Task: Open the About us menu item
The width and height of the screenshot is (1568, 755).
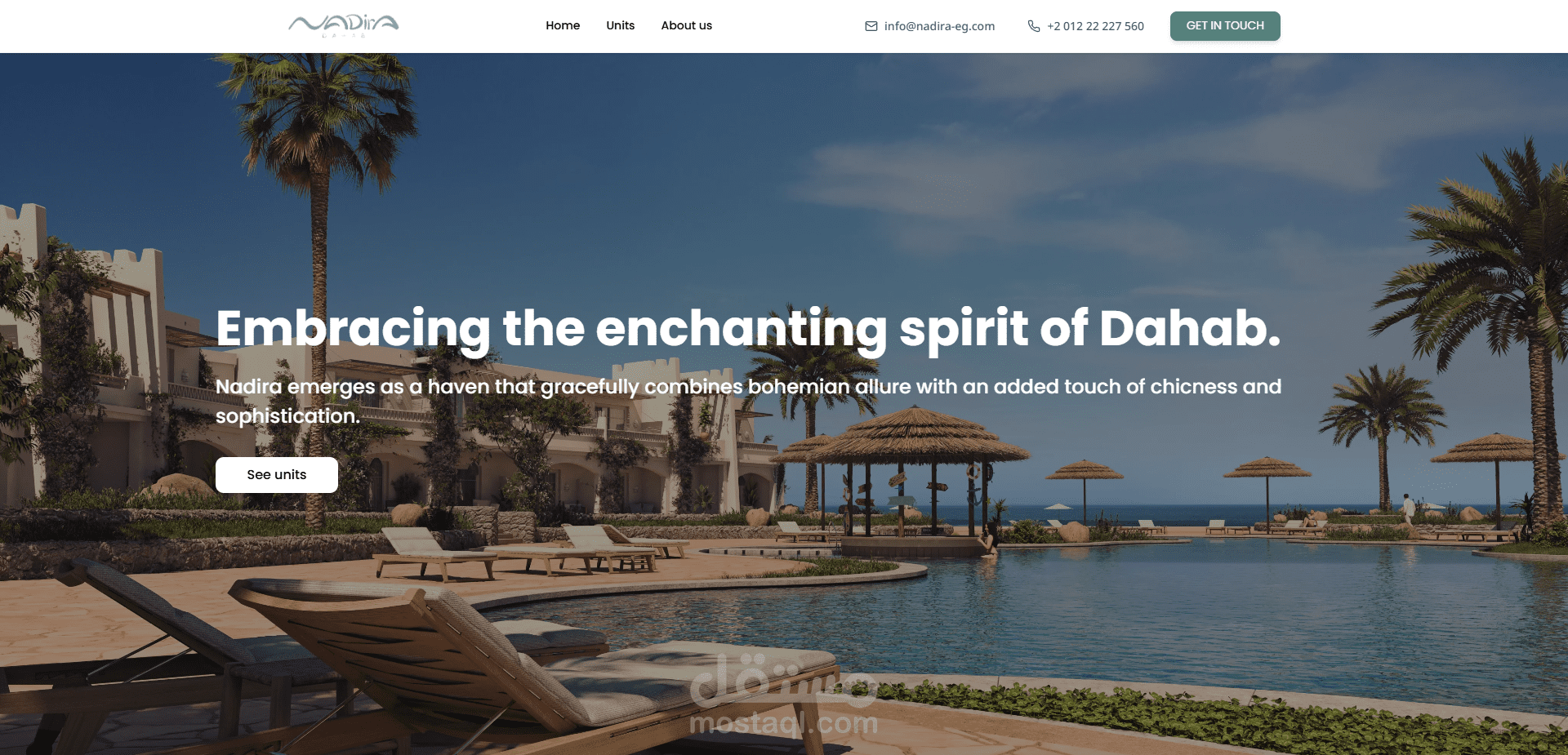Action: [x=687, y=25]
